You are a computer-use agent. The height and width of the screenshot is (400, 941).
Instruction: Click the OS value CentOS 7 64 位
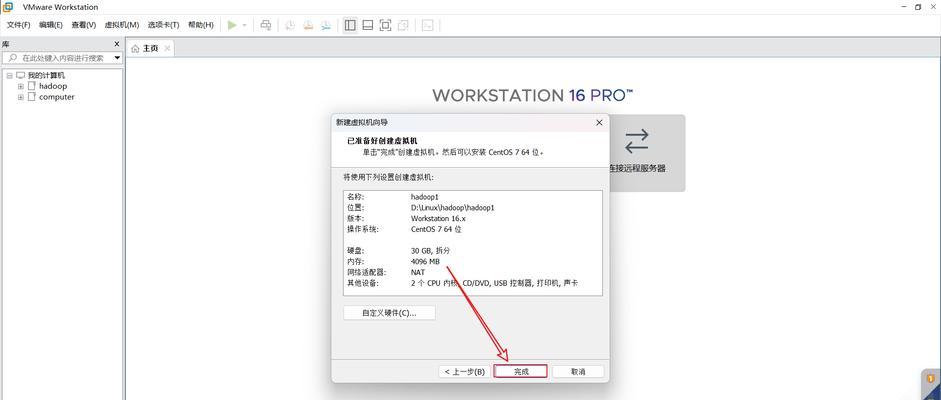click(x=436, y=229)
